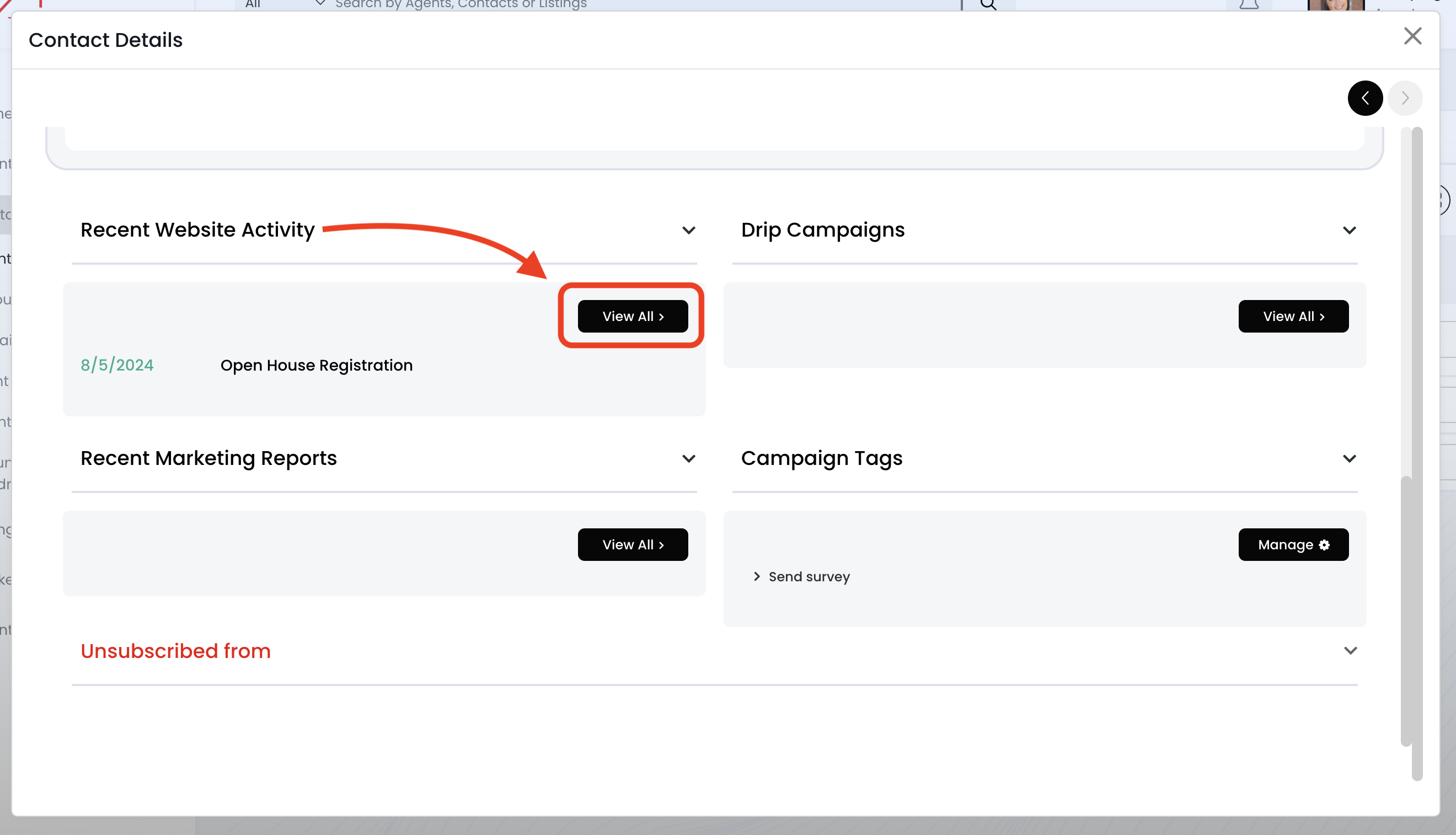Viewport: 1456px width, 835px height.
Task: Collapse Recent Website Activity section
Action: [x=688, y=231]
